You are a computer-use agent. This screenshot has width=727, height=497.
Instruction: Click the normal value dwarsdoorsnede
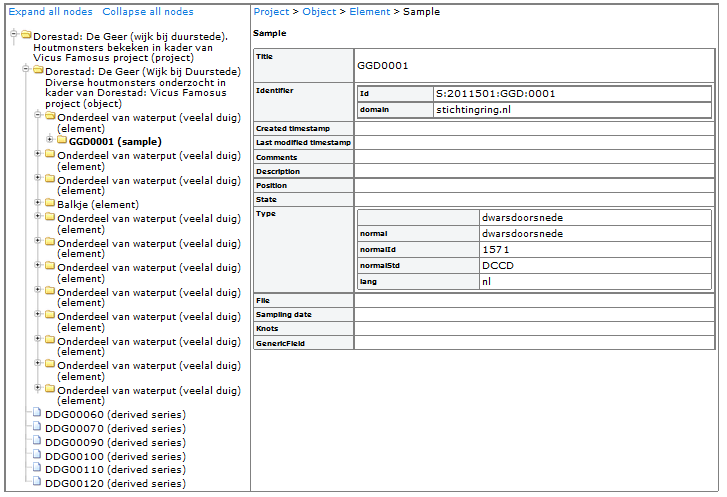coord(523,234)
